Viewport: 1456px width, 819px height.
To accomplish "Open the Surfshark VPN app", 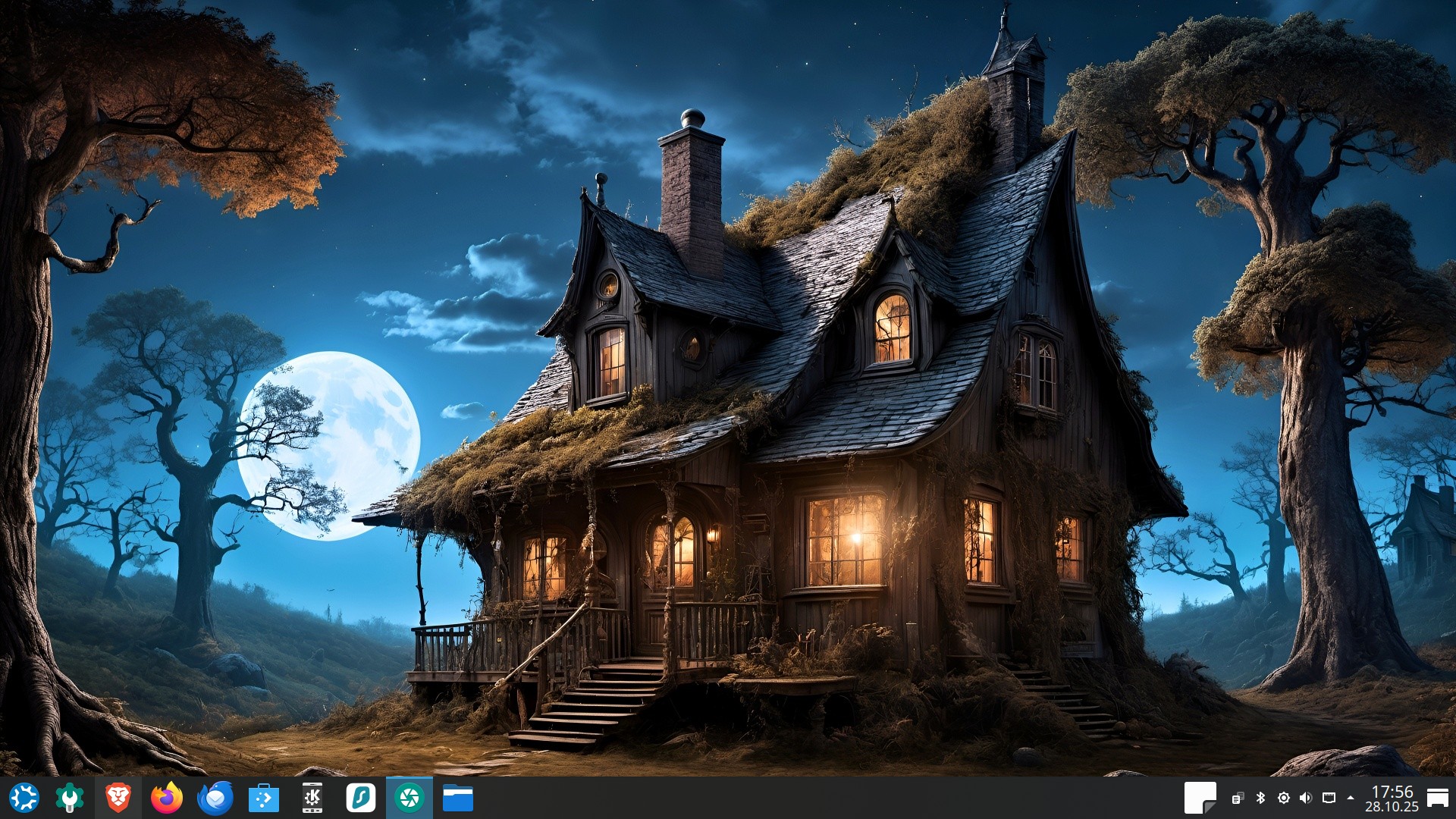I will pyautogui.click(x=361, y=798).
